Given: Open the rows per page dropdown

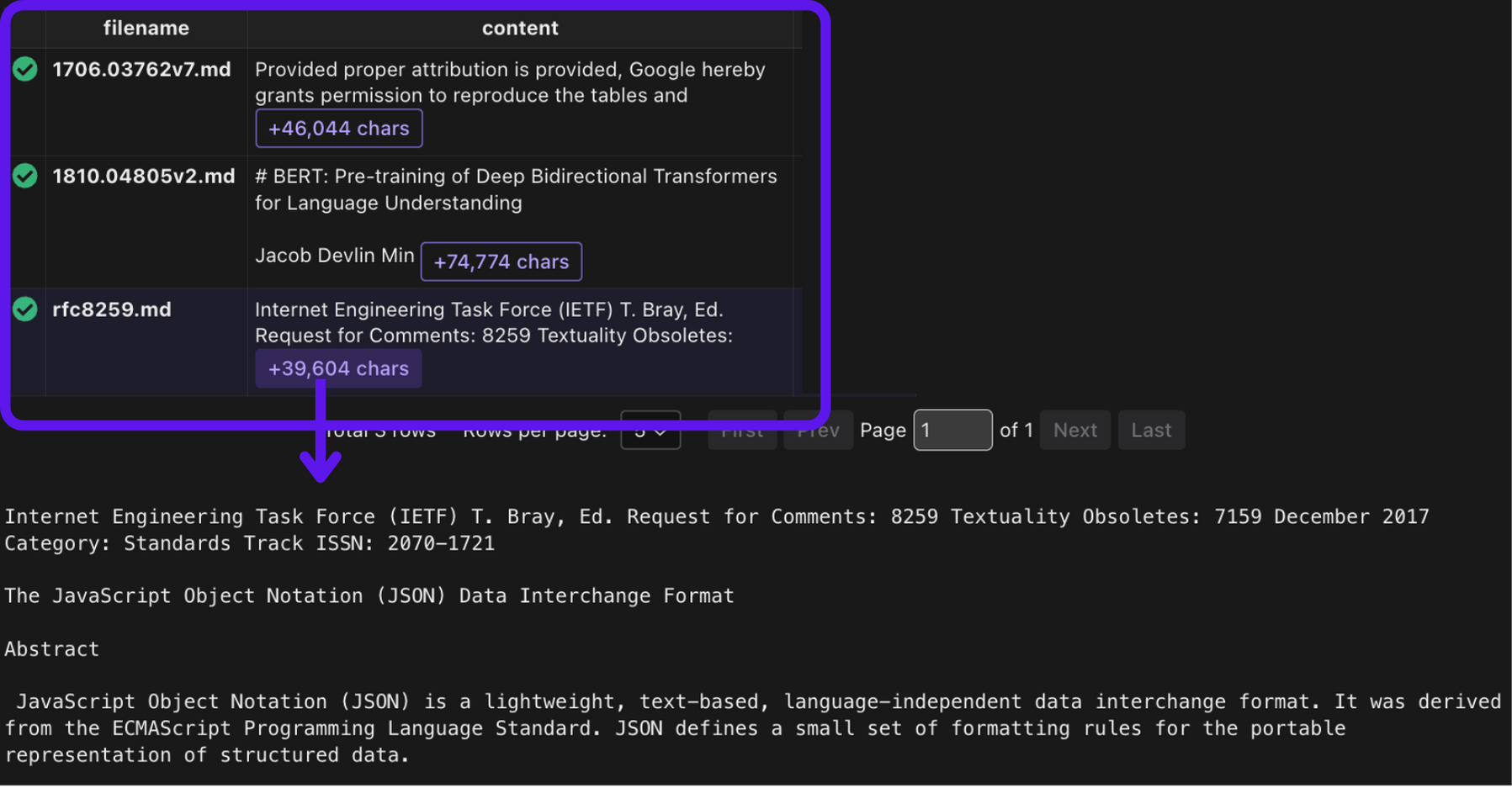Looking at the screenshot, I should coord(650,431).
